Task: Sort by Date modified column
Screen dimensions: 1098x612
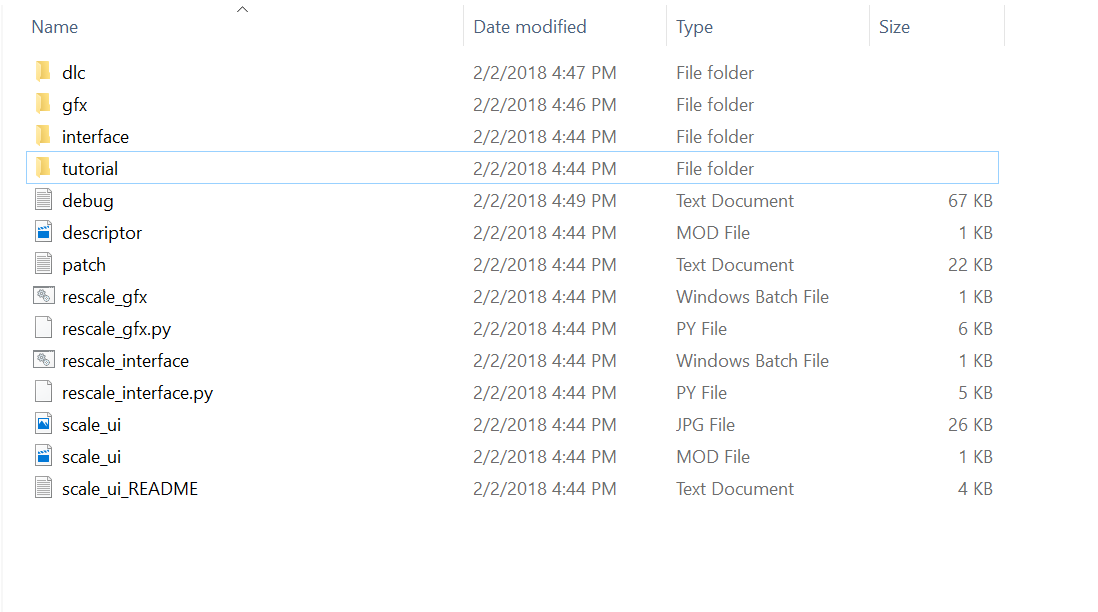Action: pos(530,27)
